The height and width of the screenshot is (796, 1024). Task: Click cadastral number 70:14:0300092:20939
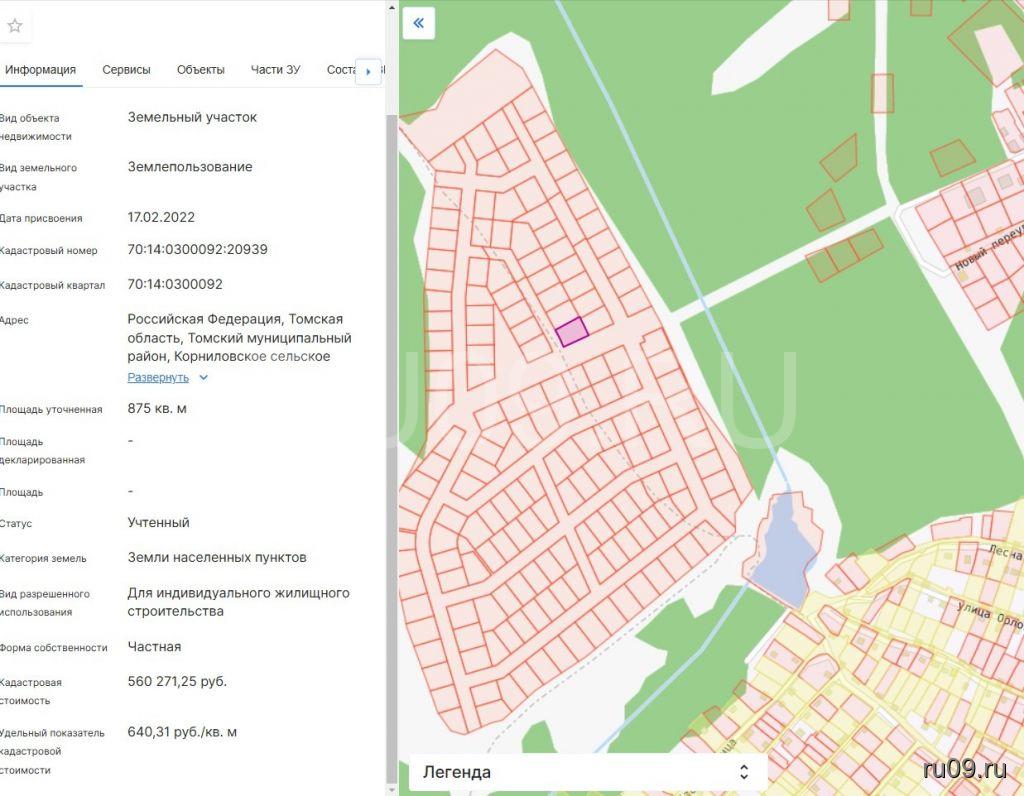[x=197, y=250]
